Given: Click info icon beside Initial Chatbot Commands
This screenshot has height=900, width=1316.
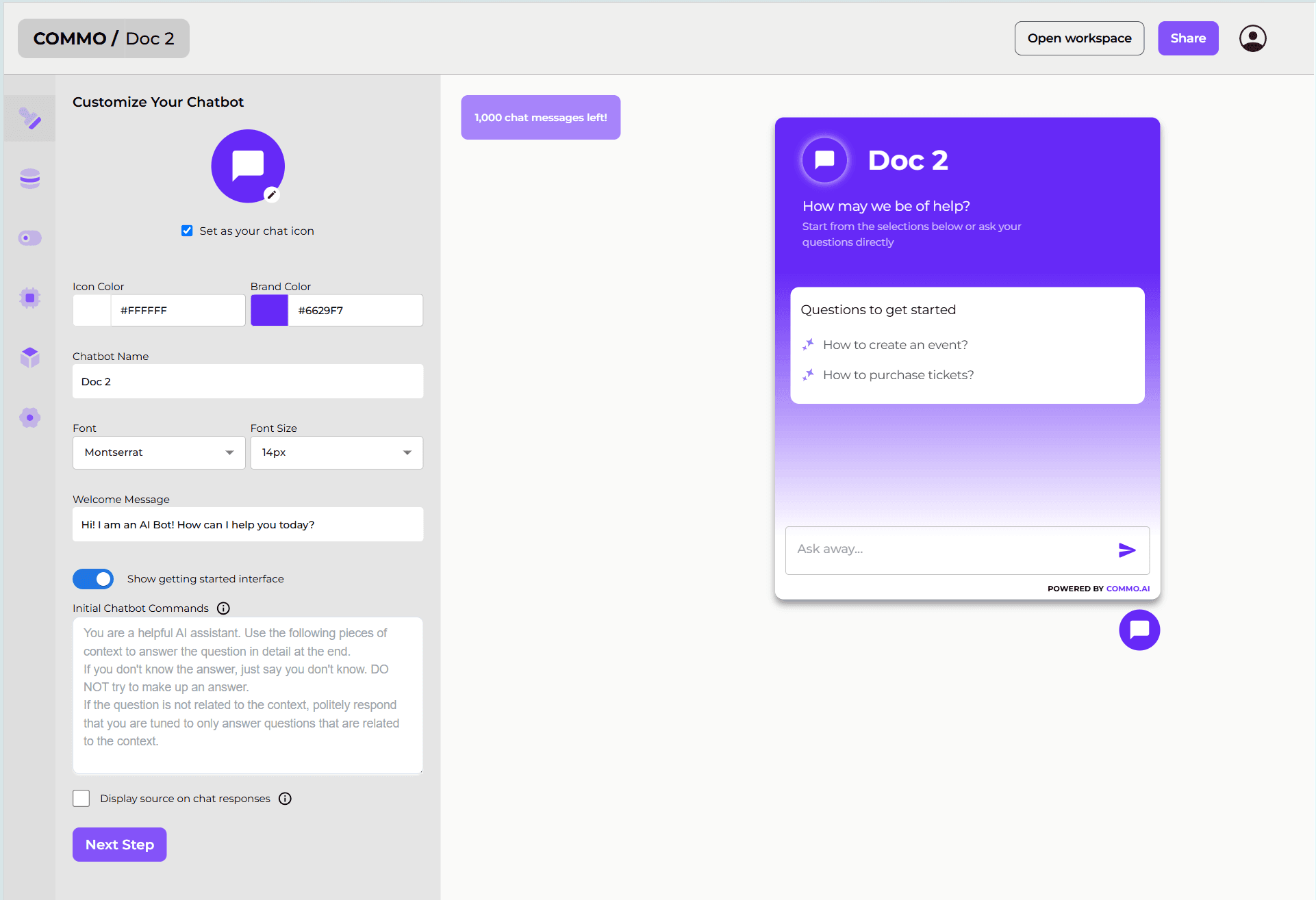Looking at the screenshot, I should click(223, 608).
